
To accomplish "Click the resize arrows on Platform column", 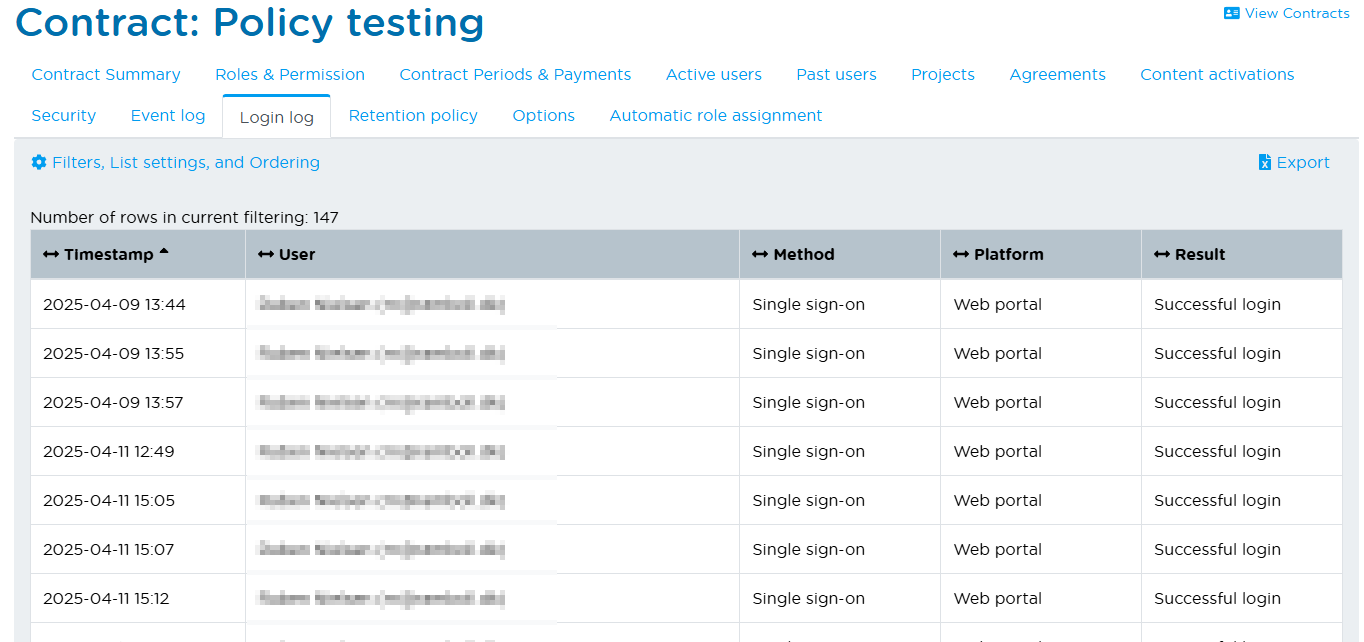I will click(961, 254).
